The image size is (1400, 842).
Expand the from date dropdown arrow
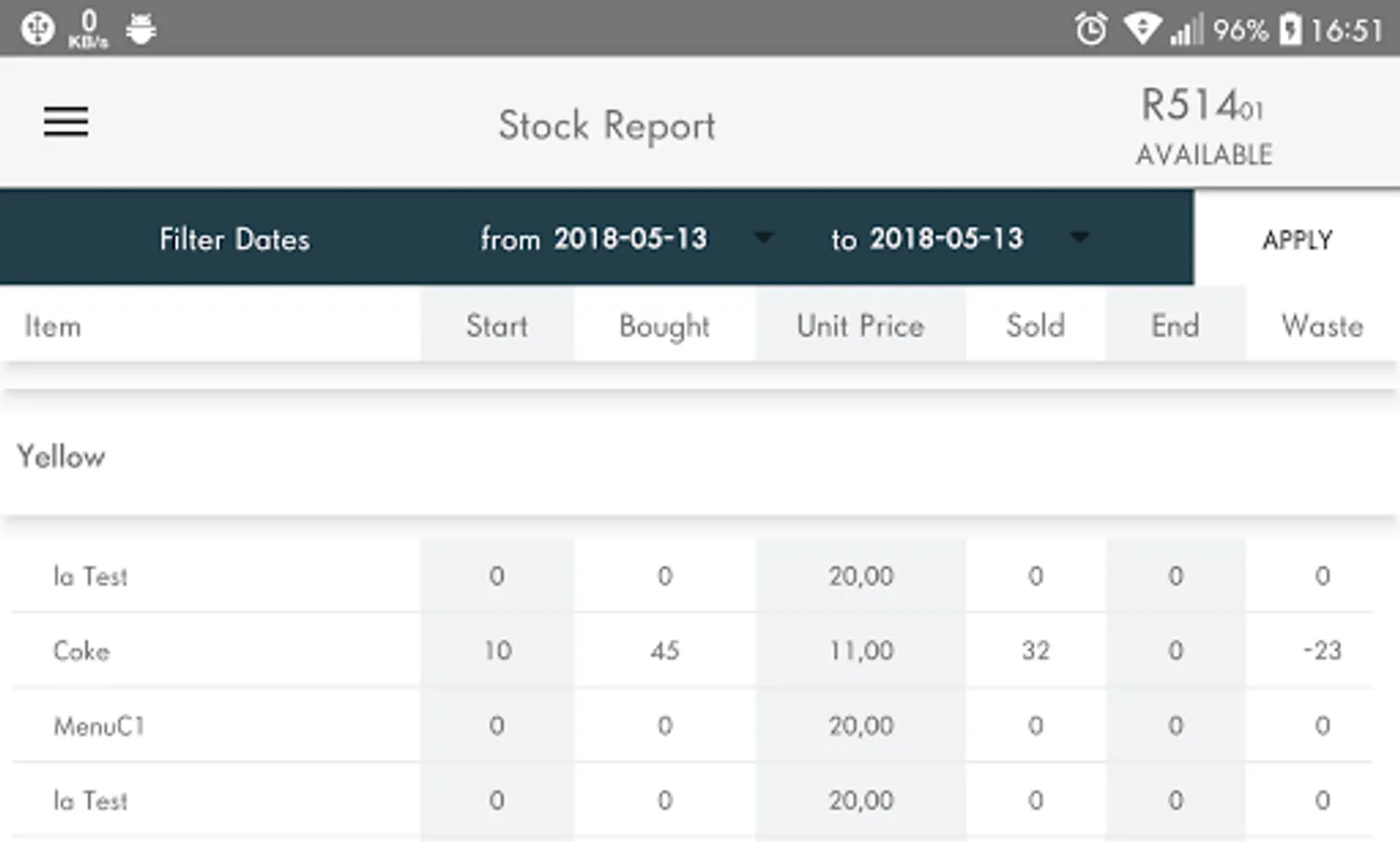coord(764,238)
